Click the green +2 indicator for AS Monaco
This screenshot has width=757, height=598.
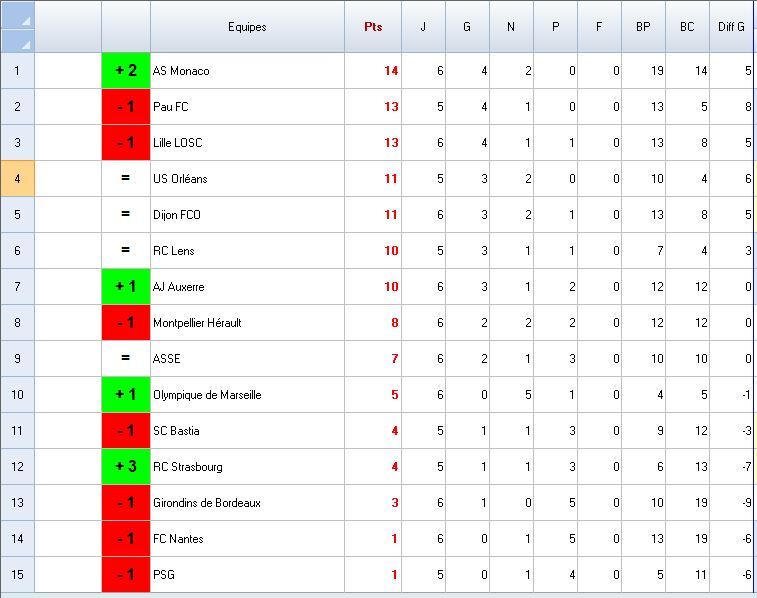tap(126, 71)
